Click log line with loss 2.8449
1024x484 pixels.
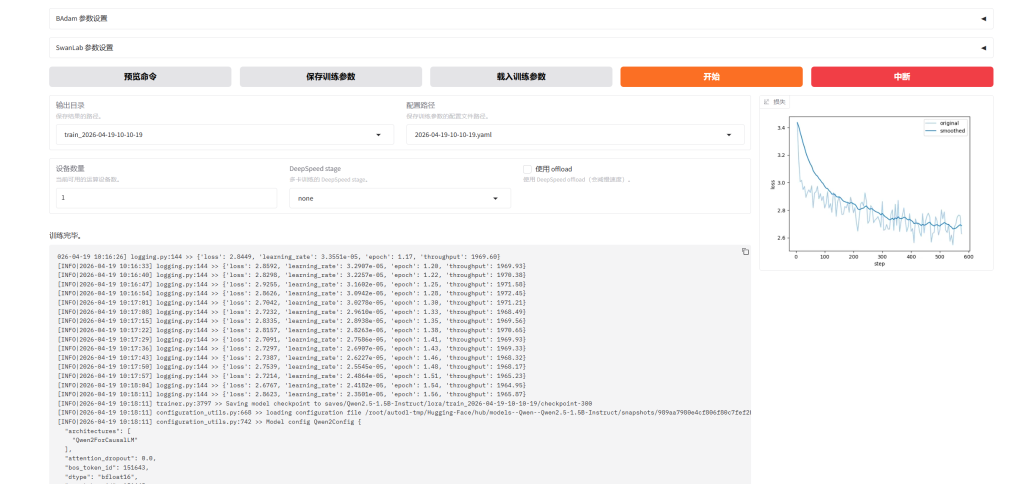278,257
